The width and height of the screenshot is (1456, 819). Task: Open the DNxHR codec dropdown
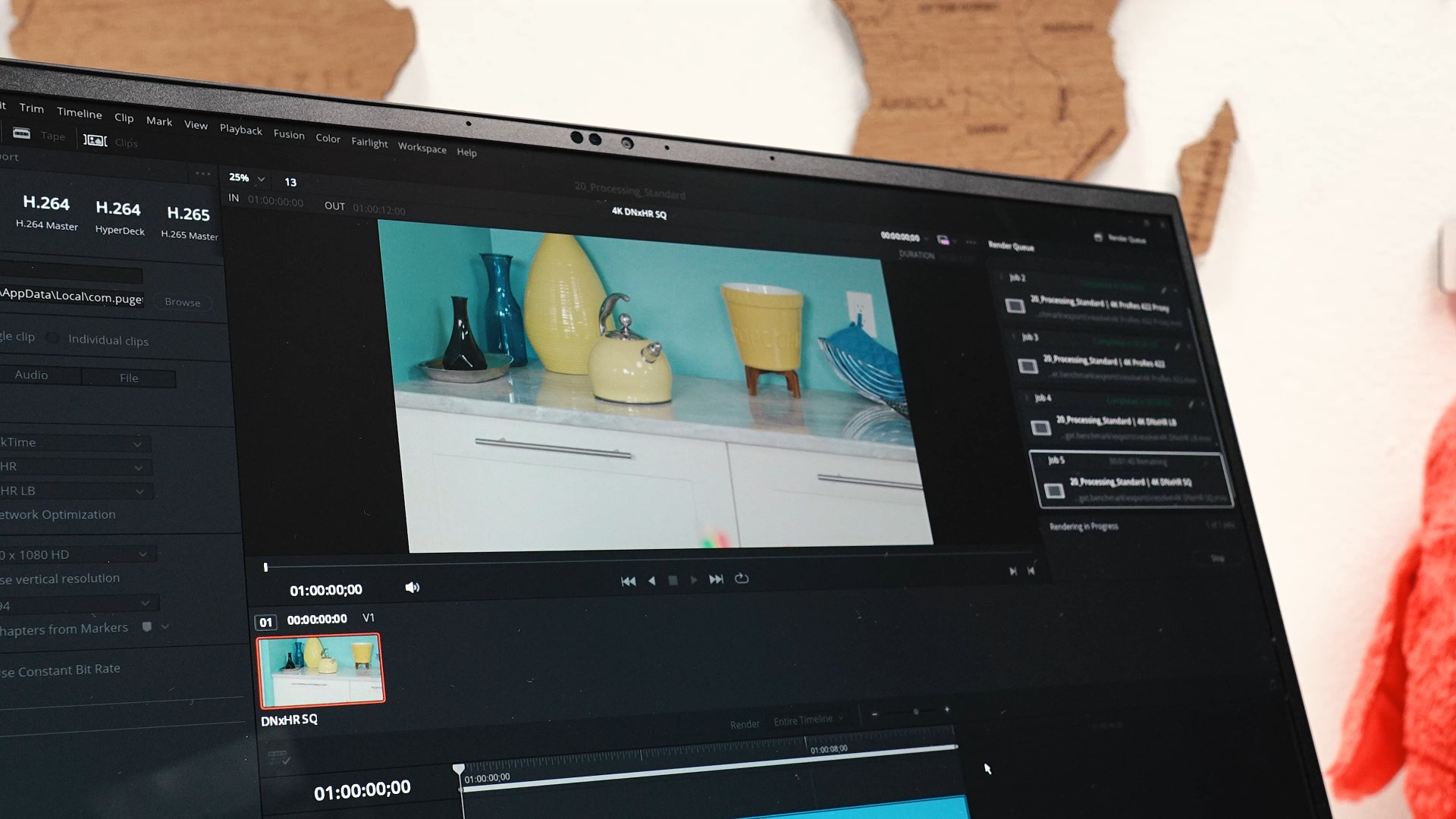tap(75, 467)
